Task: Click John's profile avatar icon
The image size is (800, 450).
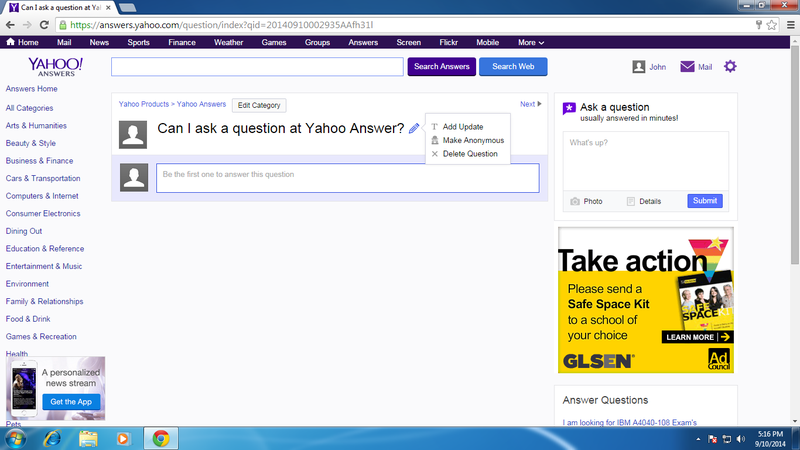Action: tap(639, 67)
